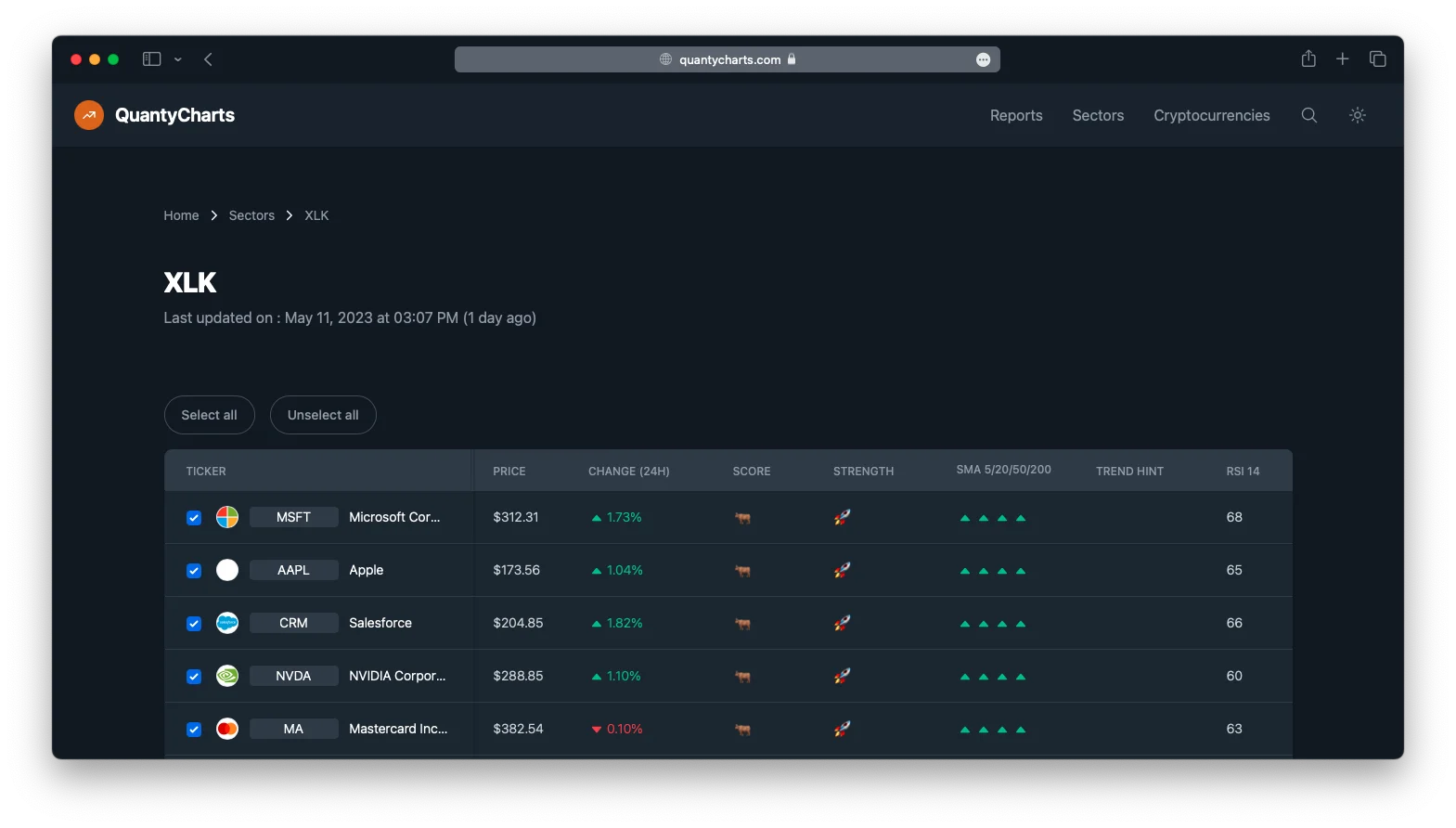Open the MA ticker badge
The height and width of the screenshot is (828, 1456).
[293, 729]
